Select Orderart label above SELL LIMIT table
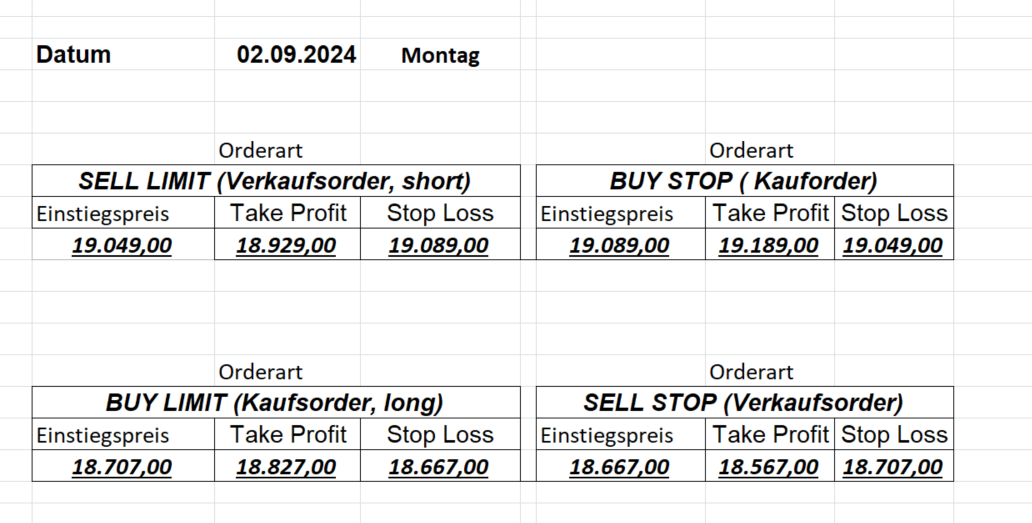This screenshot has height=523, width=1032. (260, 151)
